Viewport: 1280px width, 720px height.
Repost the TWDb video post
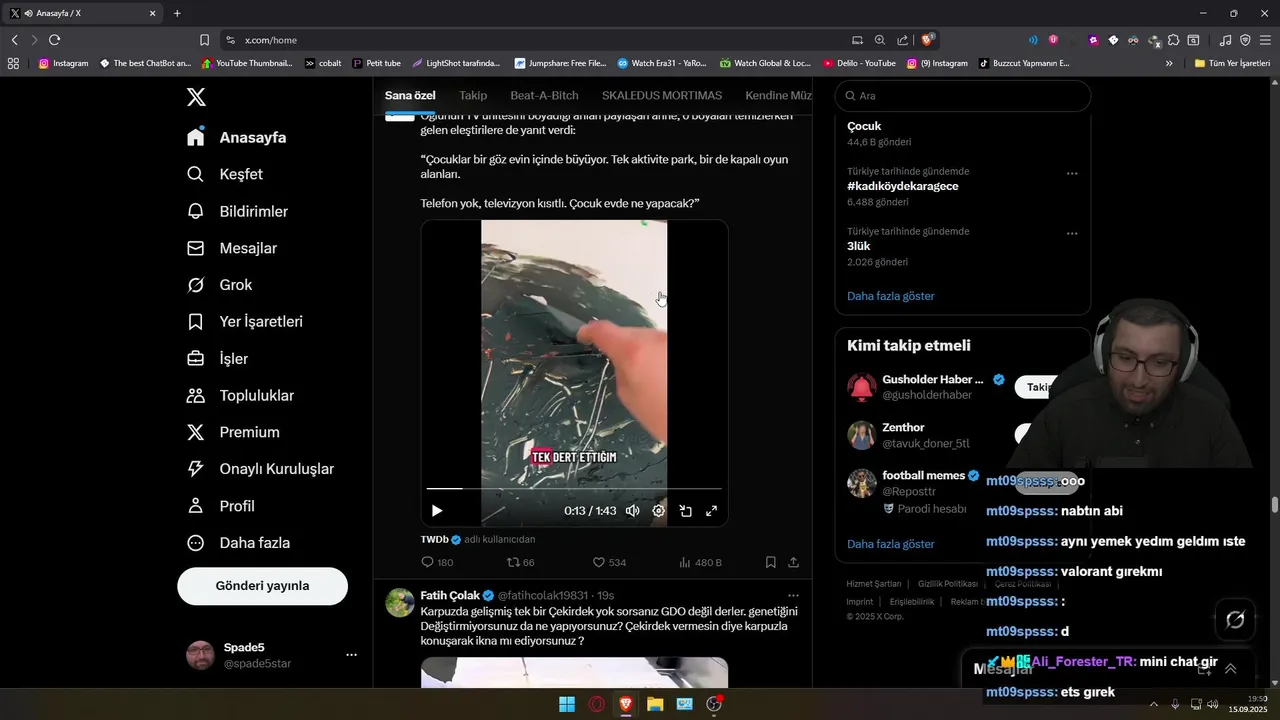click(521, 562)
